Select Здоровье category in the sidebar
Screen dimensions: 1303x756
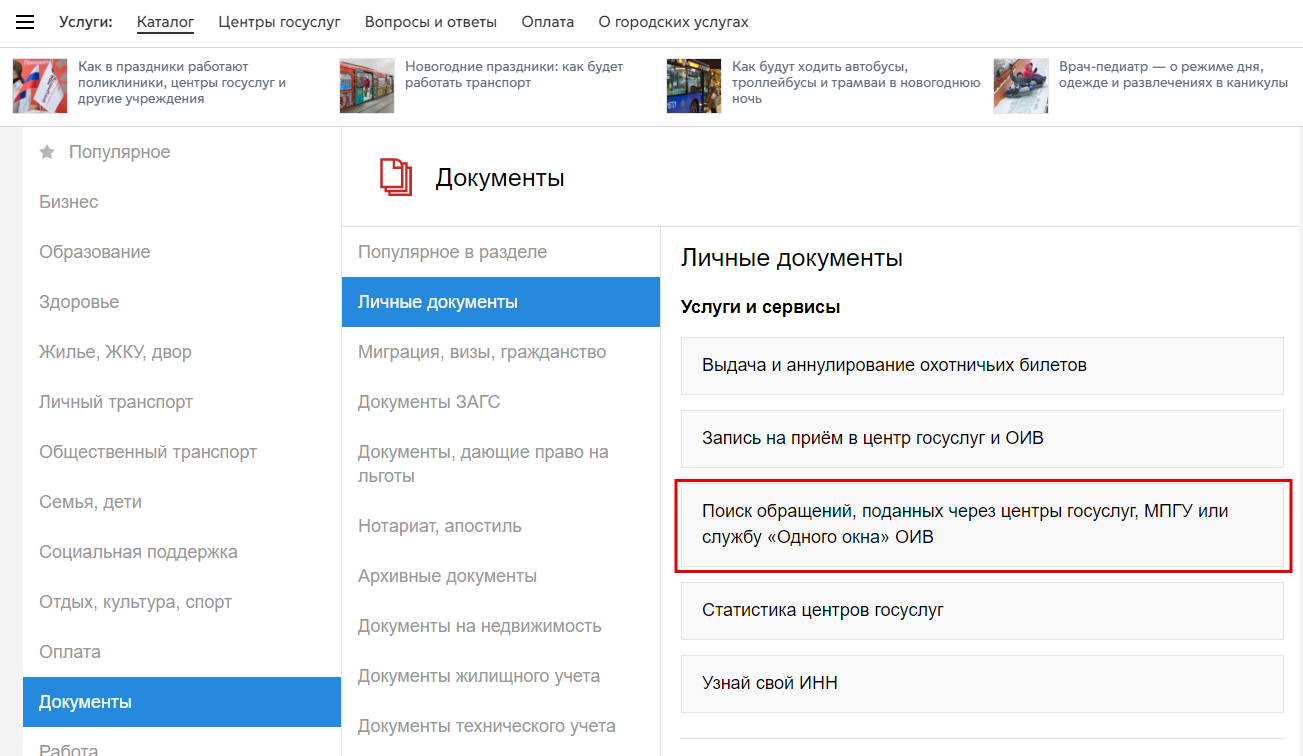pyautogui.click(x=79, y=302)
